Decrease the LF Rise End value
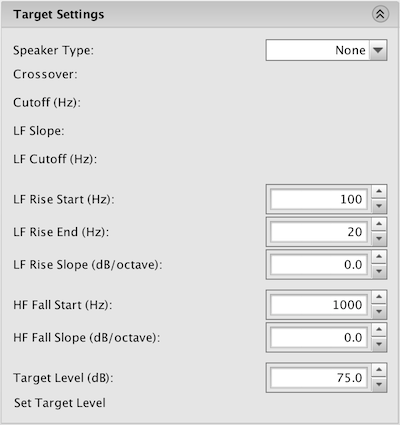The image size is (400, 425). (x=379, y=239)
